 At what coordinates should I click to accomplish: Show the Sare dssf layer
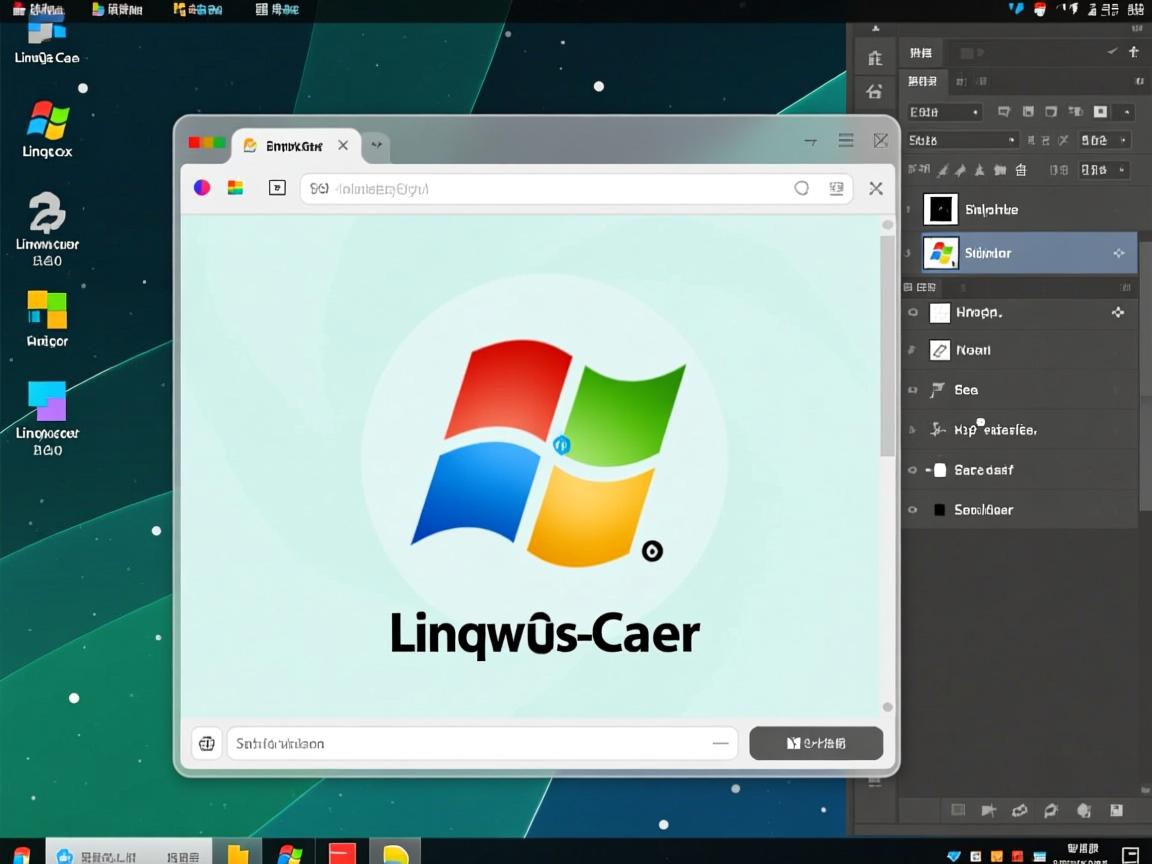[x=911, y=470]
